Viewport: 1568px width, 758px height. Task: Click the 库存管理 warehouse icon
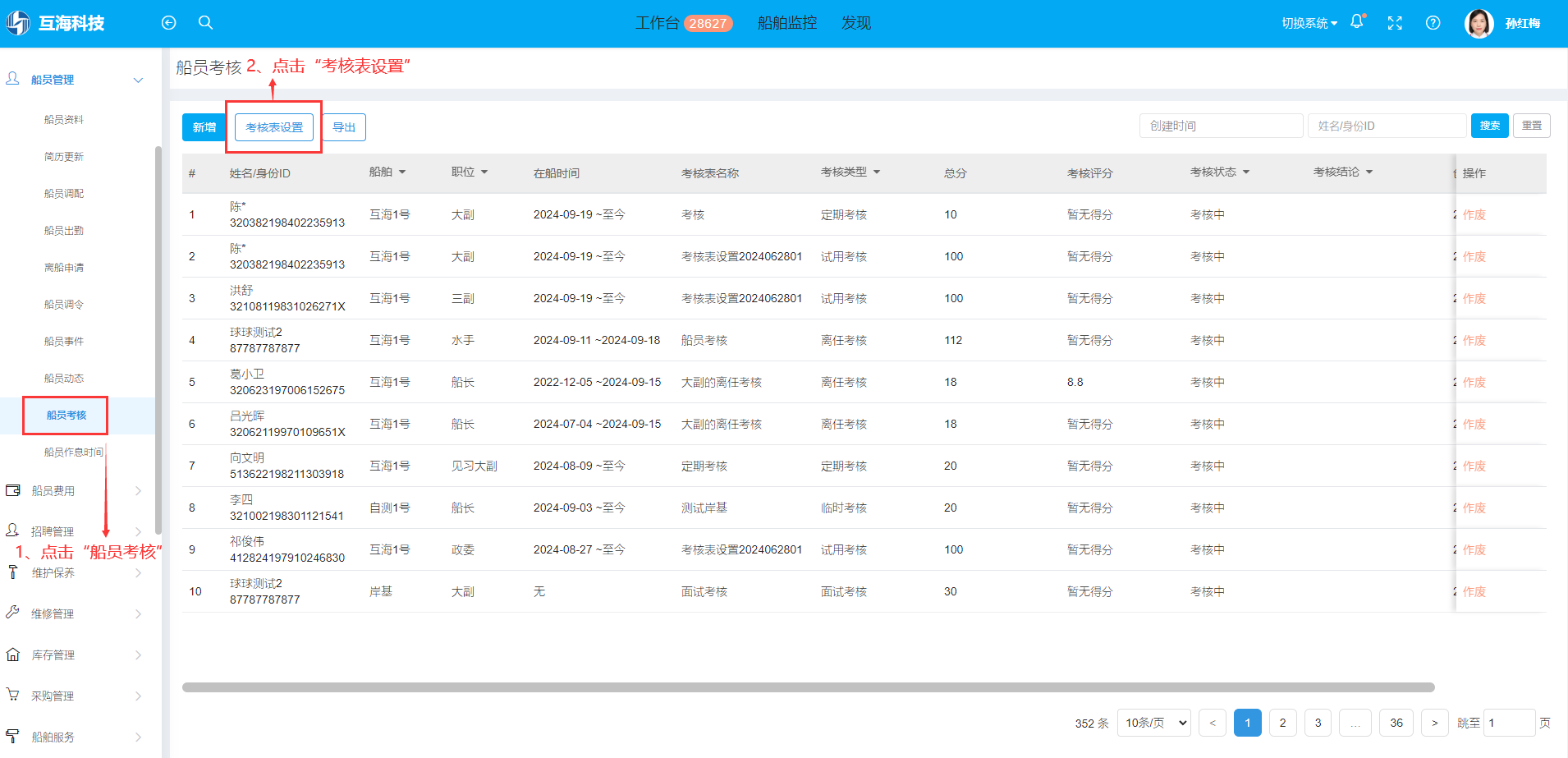(13, 655)
